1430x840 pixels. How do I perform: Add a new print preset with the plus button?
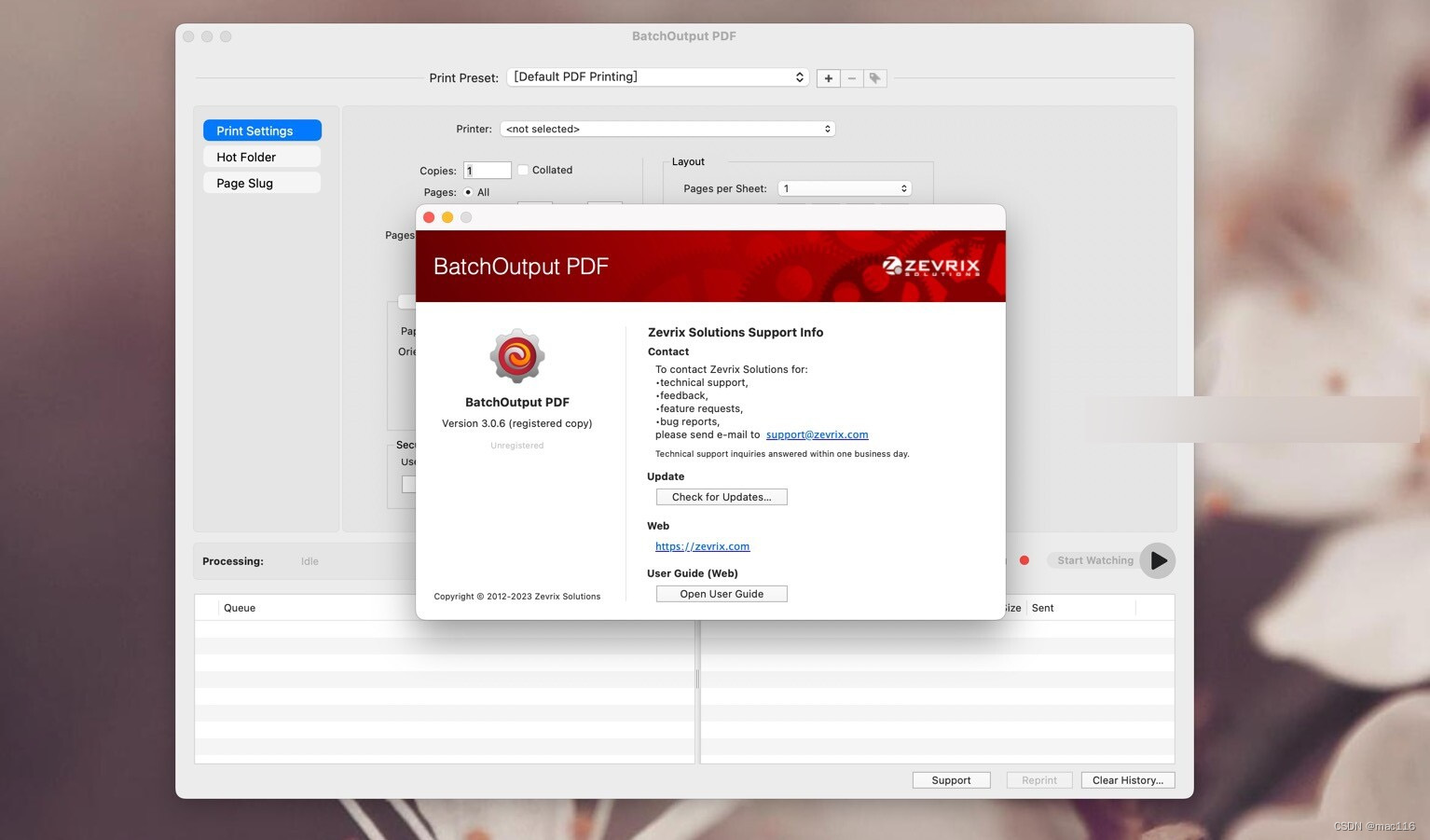pos(828,78)
